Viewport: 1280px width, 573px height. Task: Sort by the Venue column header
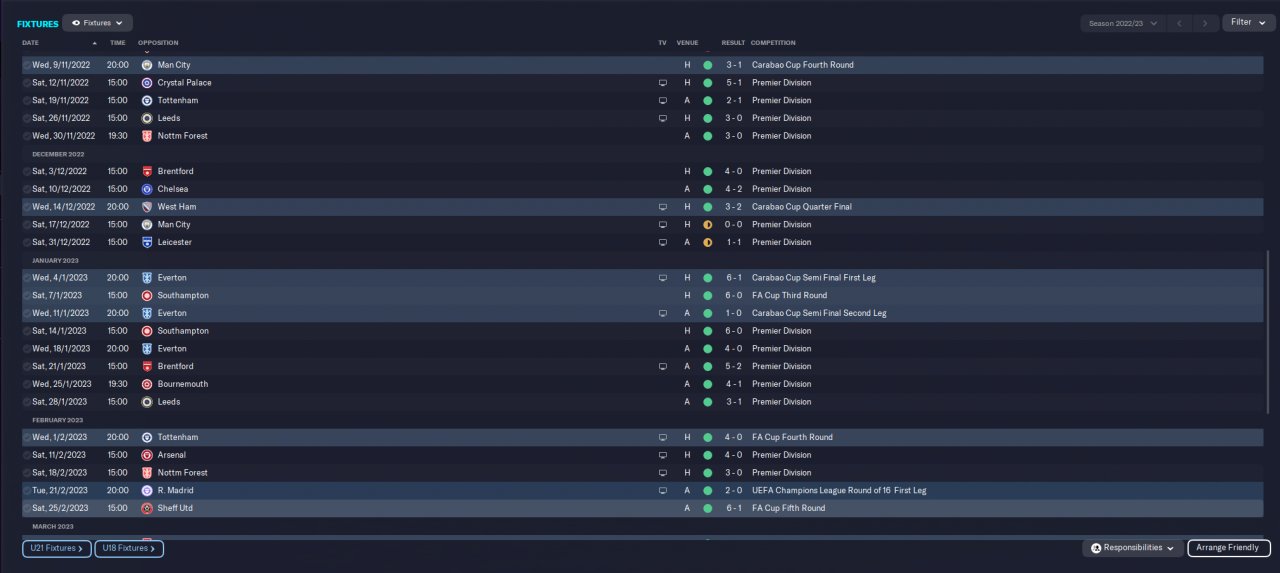tap(687, 43)
